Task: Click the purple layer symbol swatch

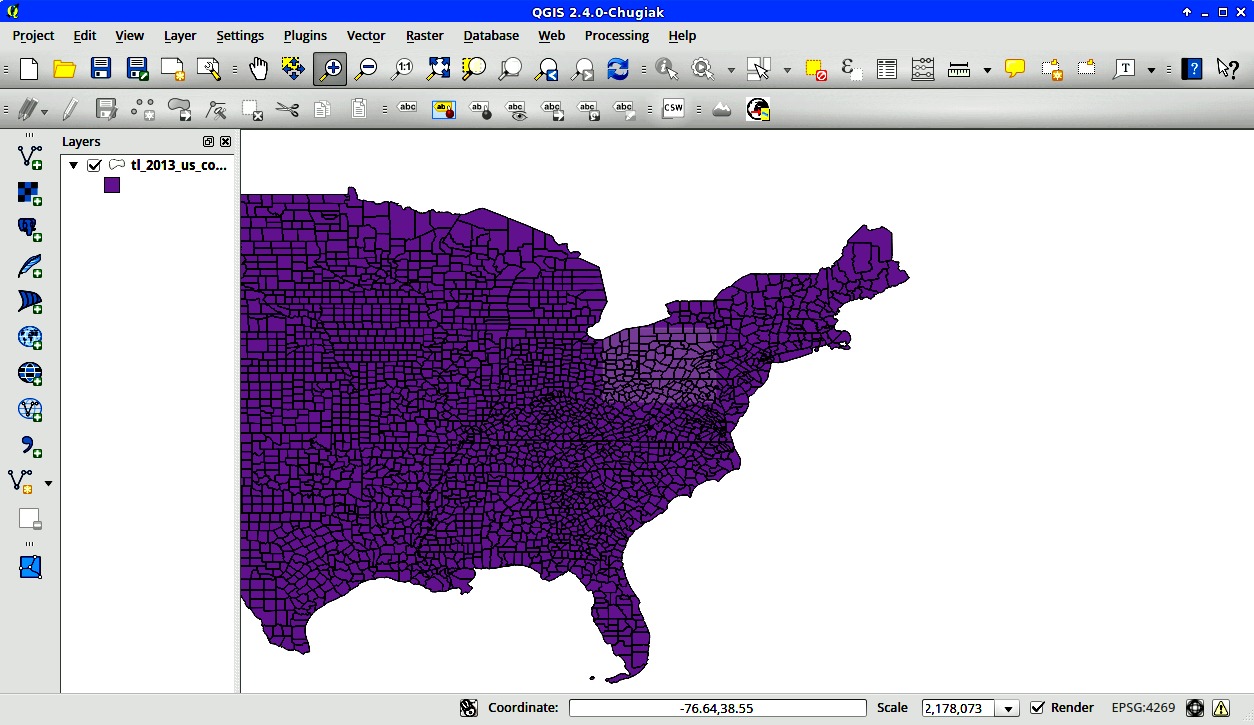Action: click(112, 185)
